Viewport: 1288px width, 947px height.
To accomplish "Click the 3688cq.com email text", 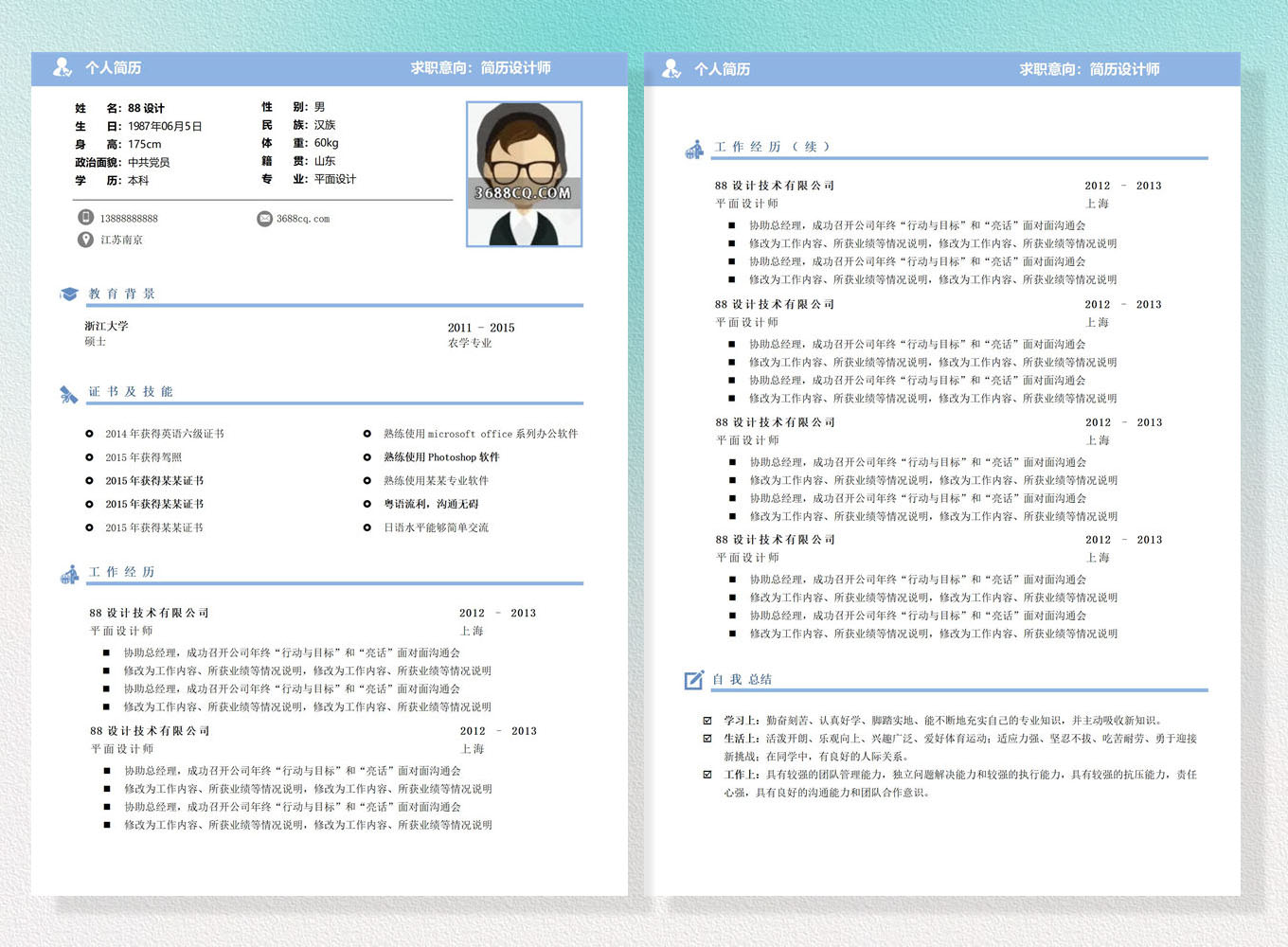I will point(303,219).
